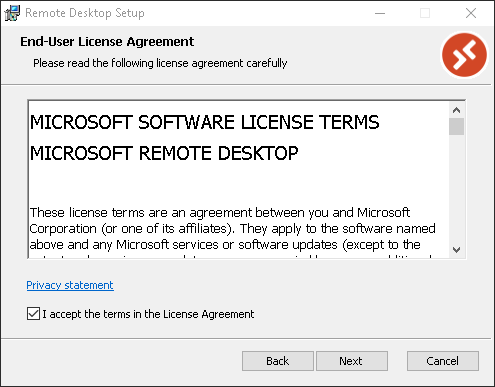Open the Privacy statement link

70,285
